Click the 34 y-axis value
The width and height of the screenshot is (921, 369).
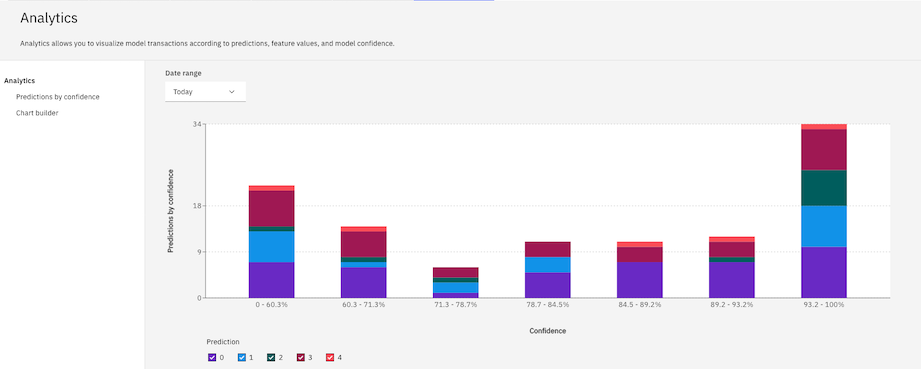(198, 124)
